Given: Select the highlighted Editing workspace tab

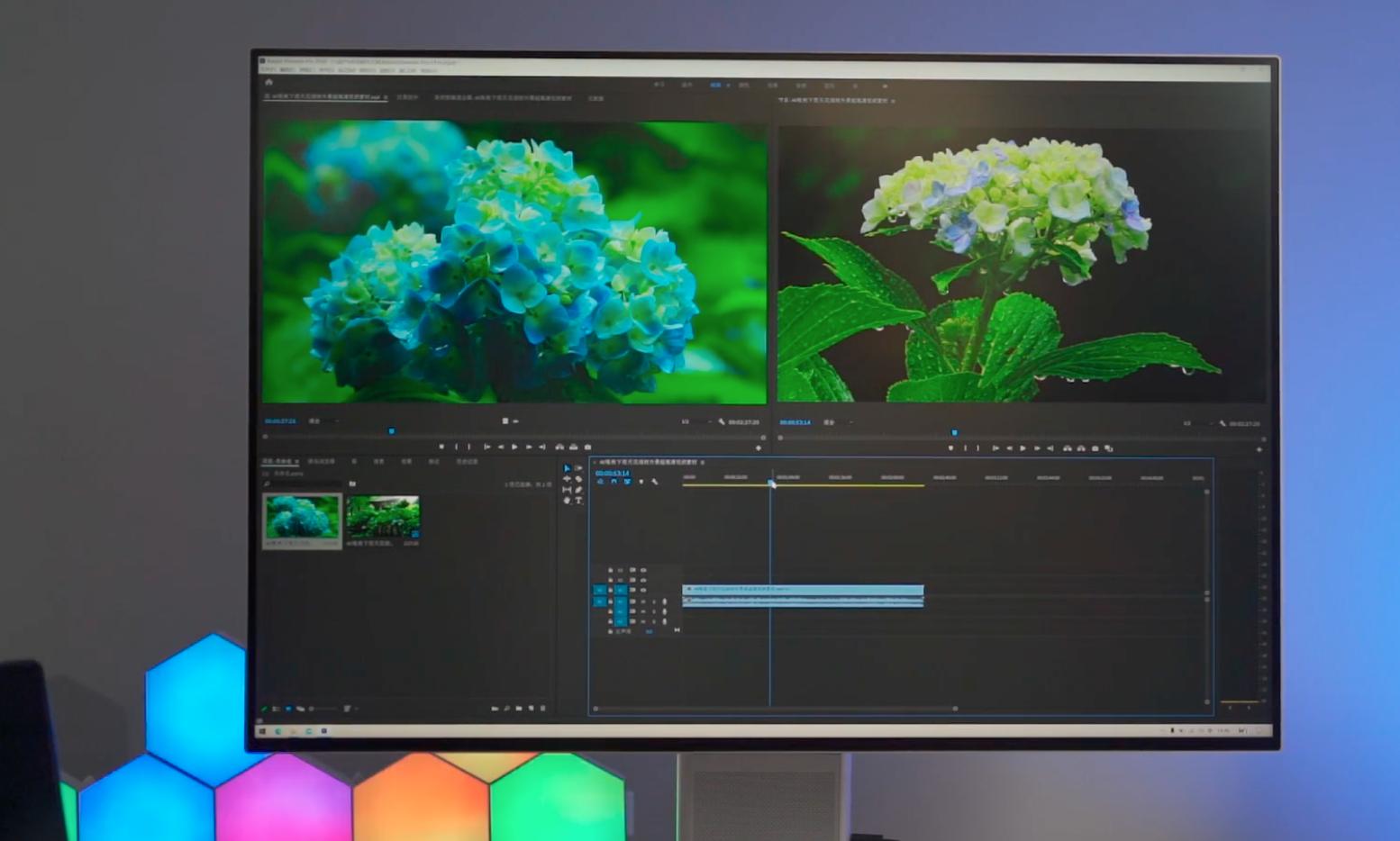Looking at the screenshot, I should coord(716,85).
